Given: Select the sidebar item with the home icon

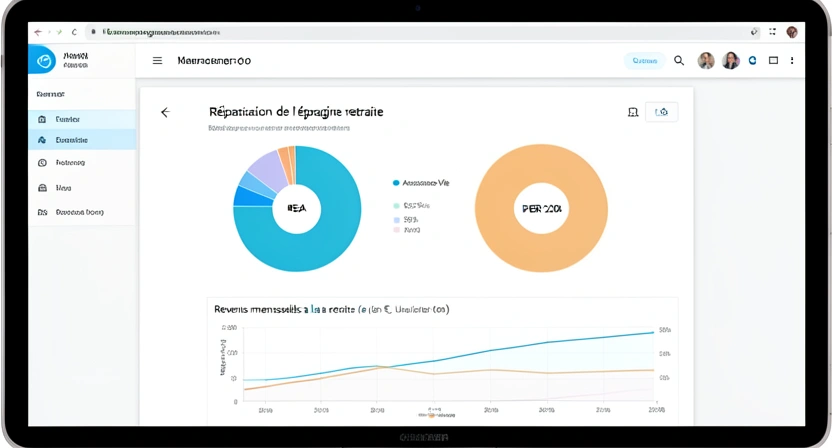Looking at the screenshot, I should tap(82, 119).
